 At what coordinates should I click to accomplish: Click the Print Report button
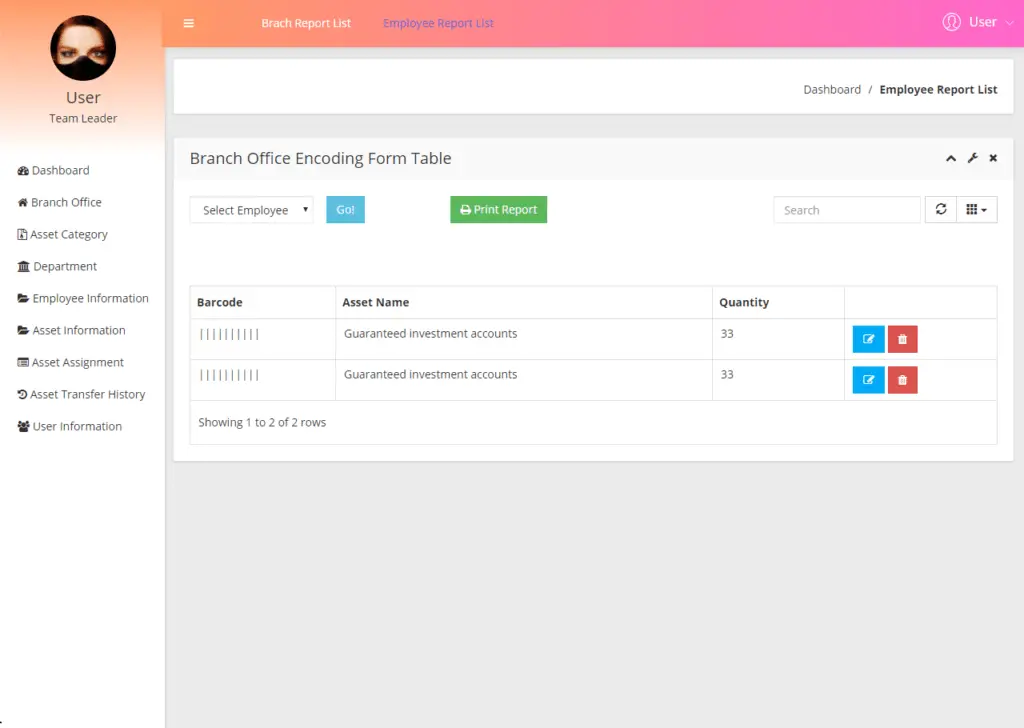tap(498, 209)
